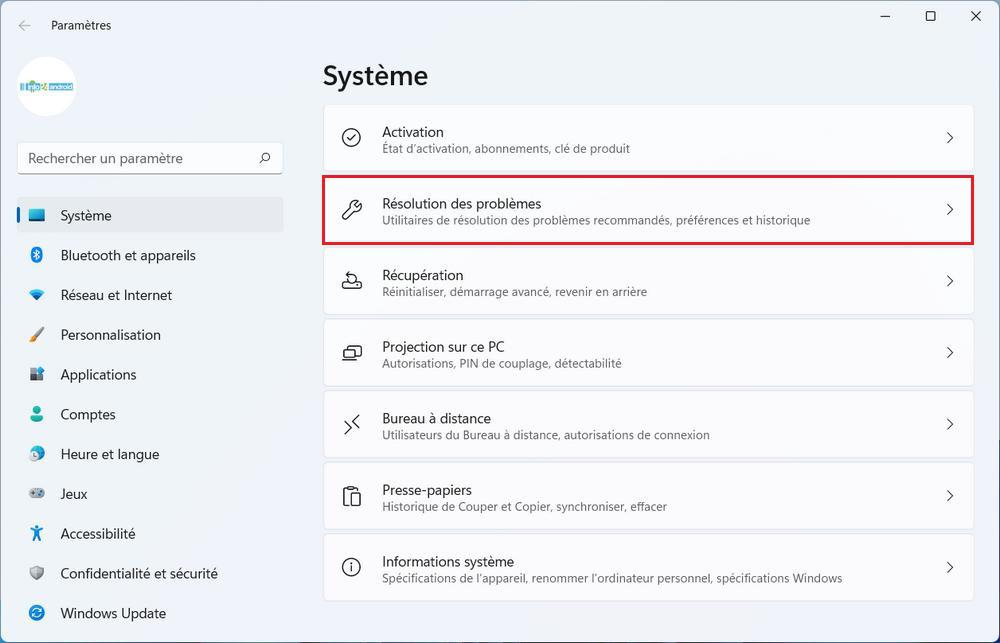Image resolution: width=1000 pixels, height=643 pixels.
Task: Open Heure et langue
Action: (150, 454)
